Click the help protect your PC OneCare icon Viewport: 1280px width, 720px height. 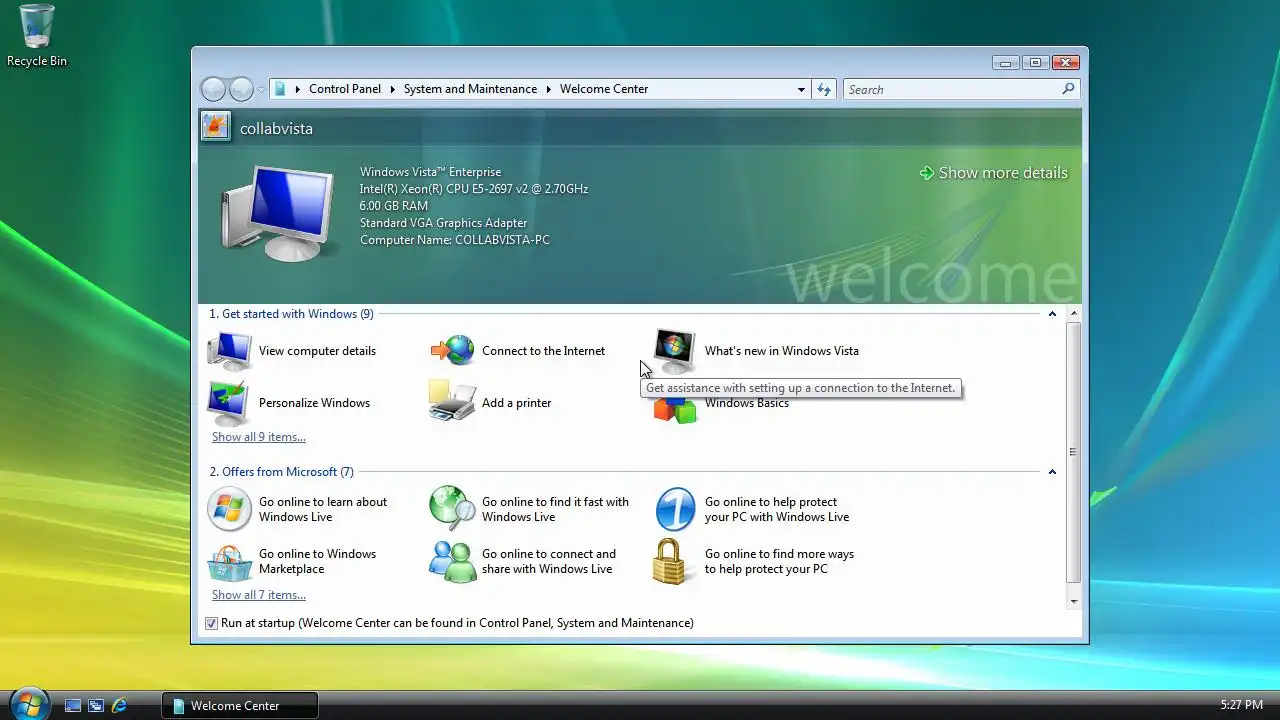pyautogui.click(x=675, y=509)
